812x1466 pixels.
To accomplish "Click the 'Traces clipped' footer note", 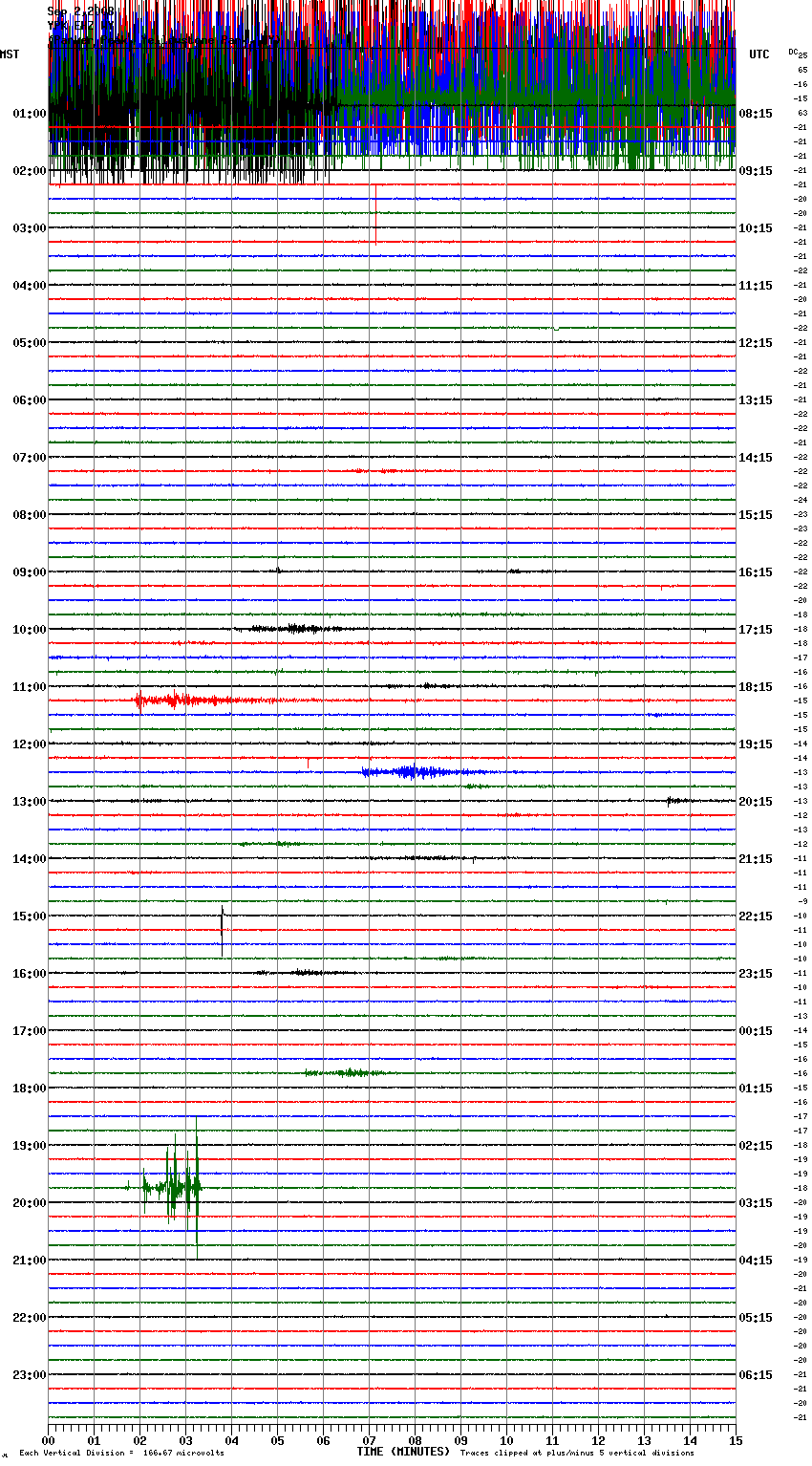I will (x=577, y=1454).
